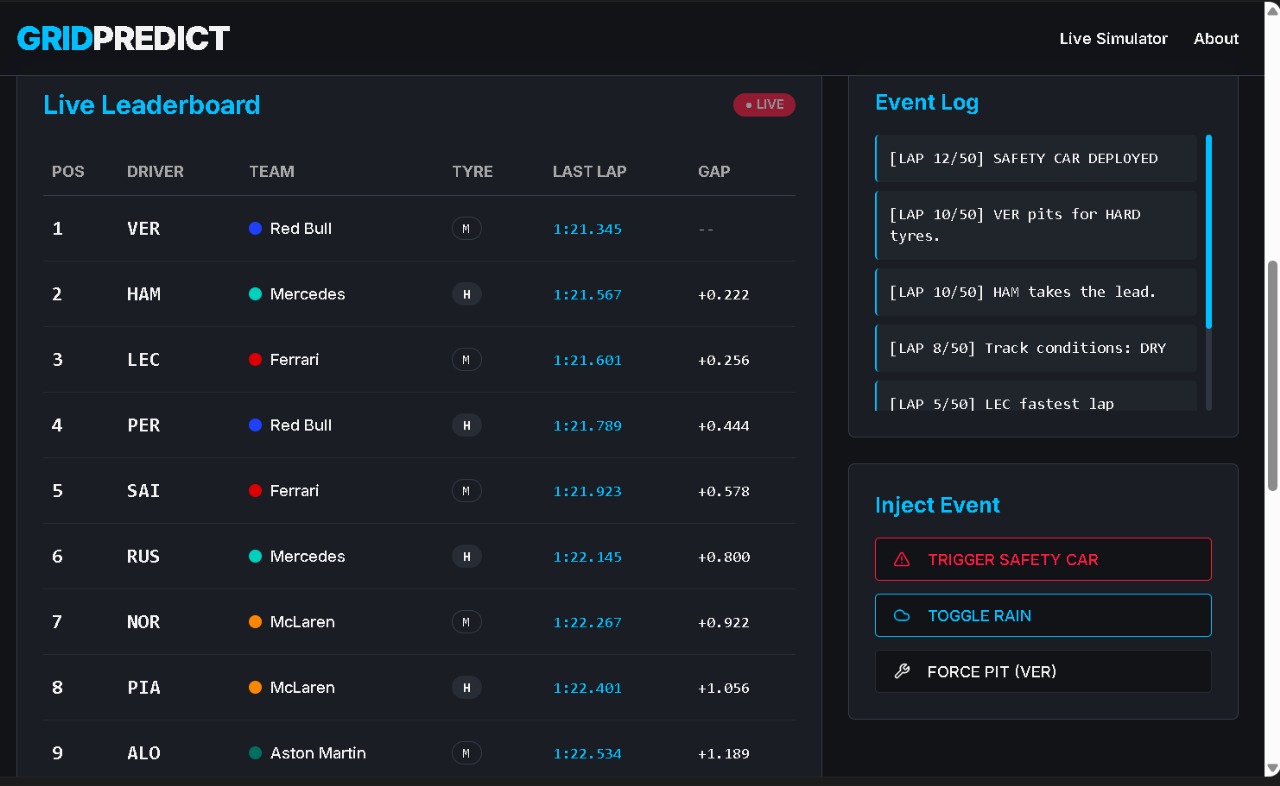Select the 'SAFETY CAR DEPLOYED' log entry
The width and height of the screenshot is (1280, 786).
coord(1036,158)
